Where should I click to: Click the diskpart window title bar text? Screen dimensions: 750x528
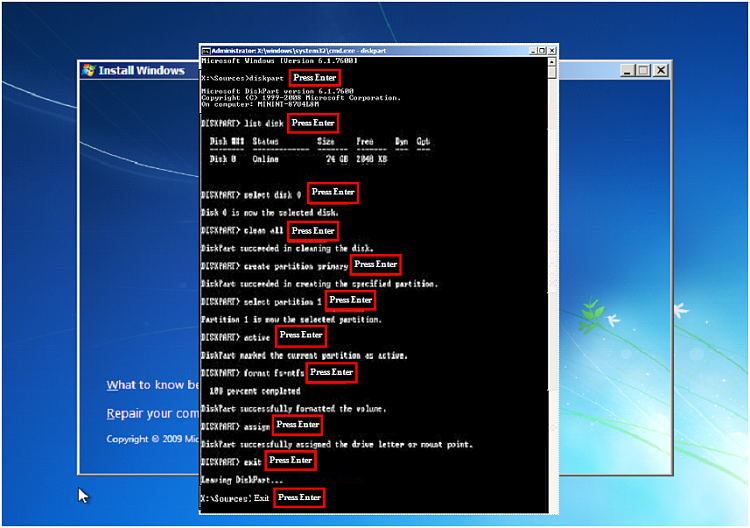(298, 51)
